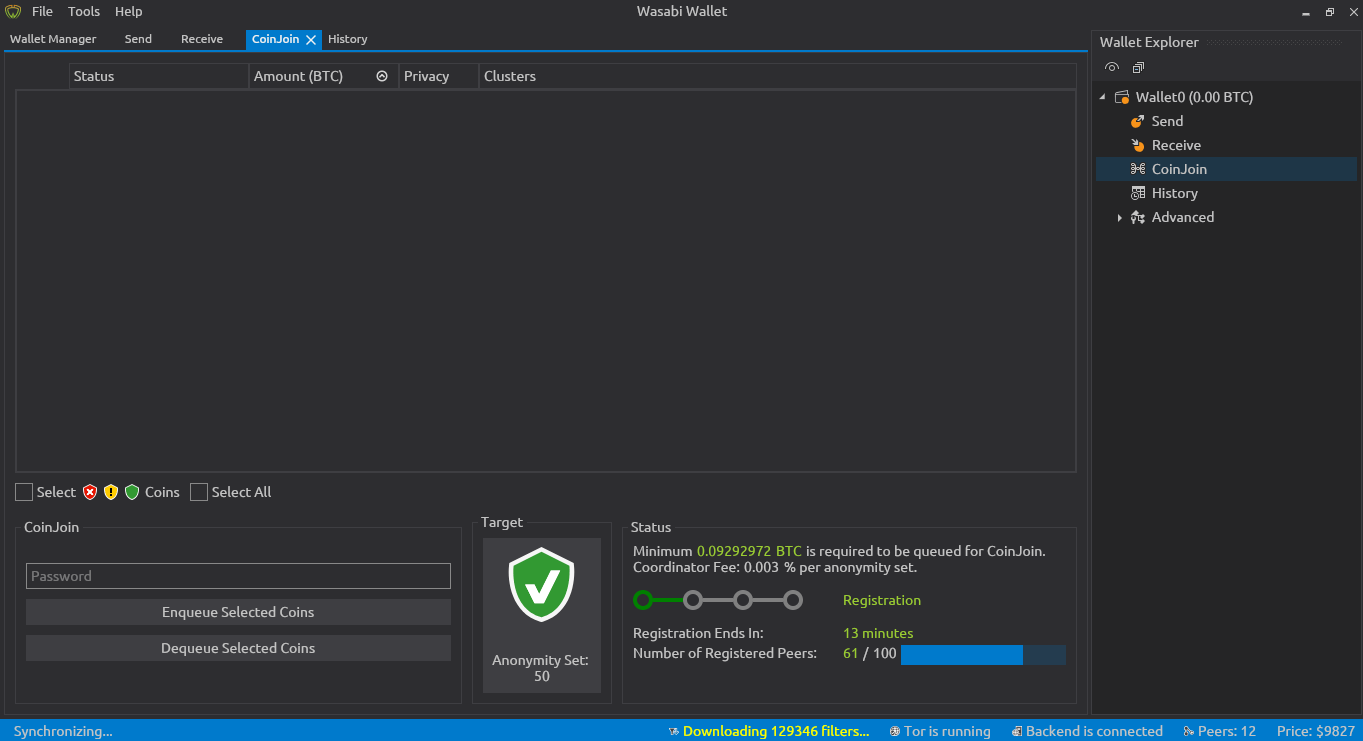The height and width of the screenshot is (741, 1363).
Task: Click 'Price: $9827' status text
Action: pyautogui.click(x=1316, y=731)
